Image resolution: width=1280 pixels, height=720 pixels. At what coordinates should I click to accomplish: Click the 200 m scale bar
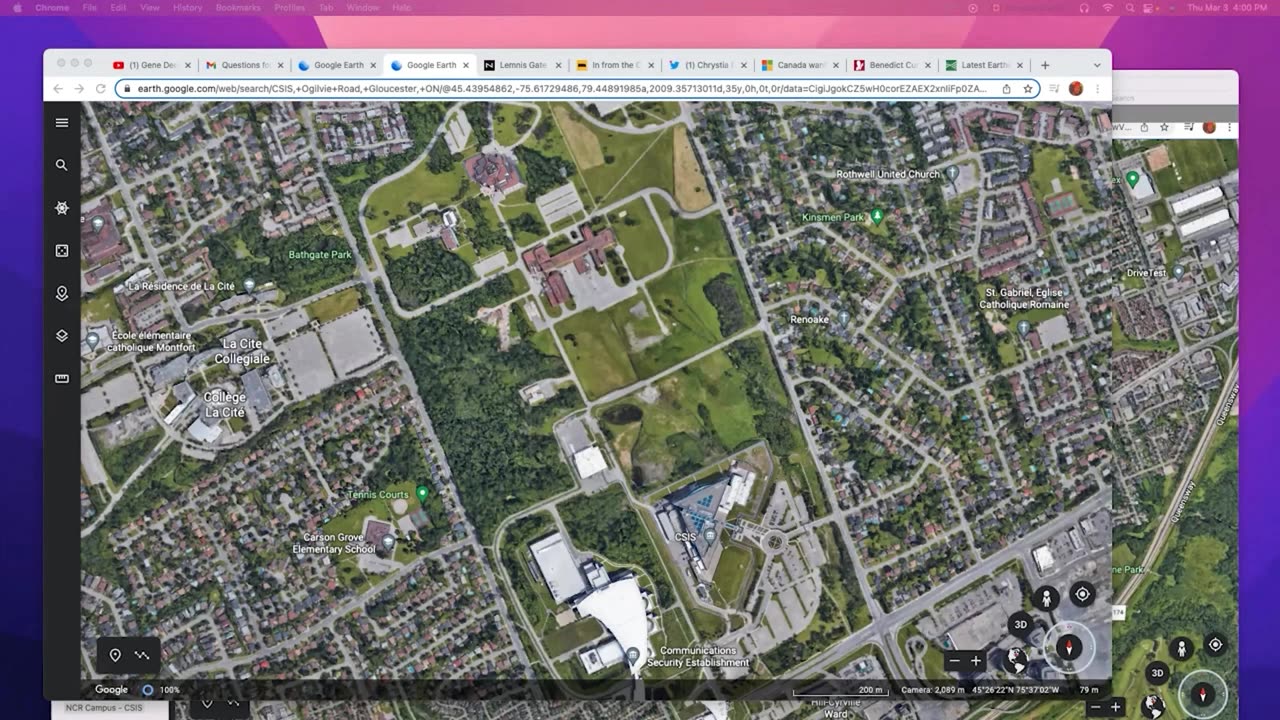[840, 690]
